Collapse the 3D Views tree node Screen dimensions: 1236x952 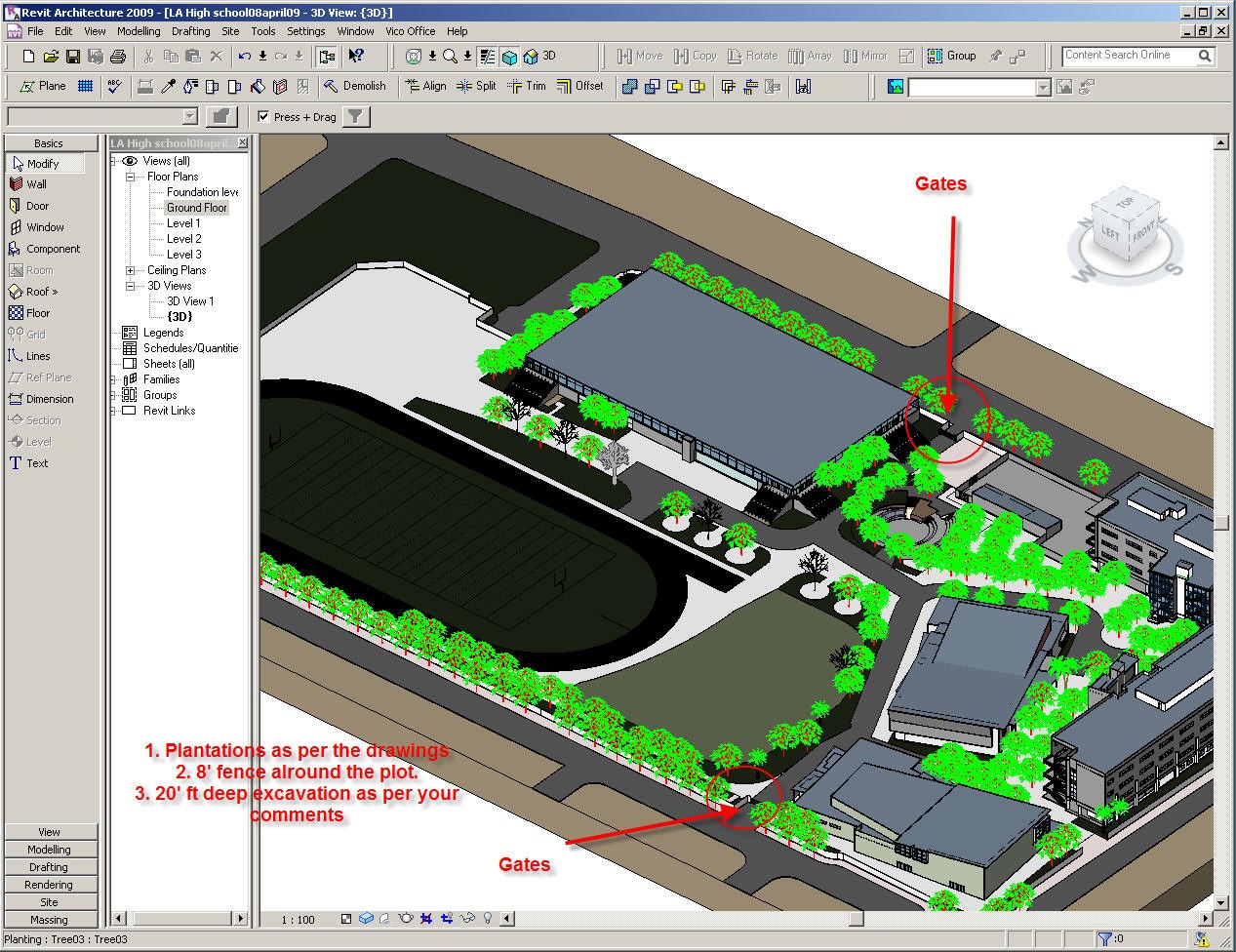click(130, 286)
